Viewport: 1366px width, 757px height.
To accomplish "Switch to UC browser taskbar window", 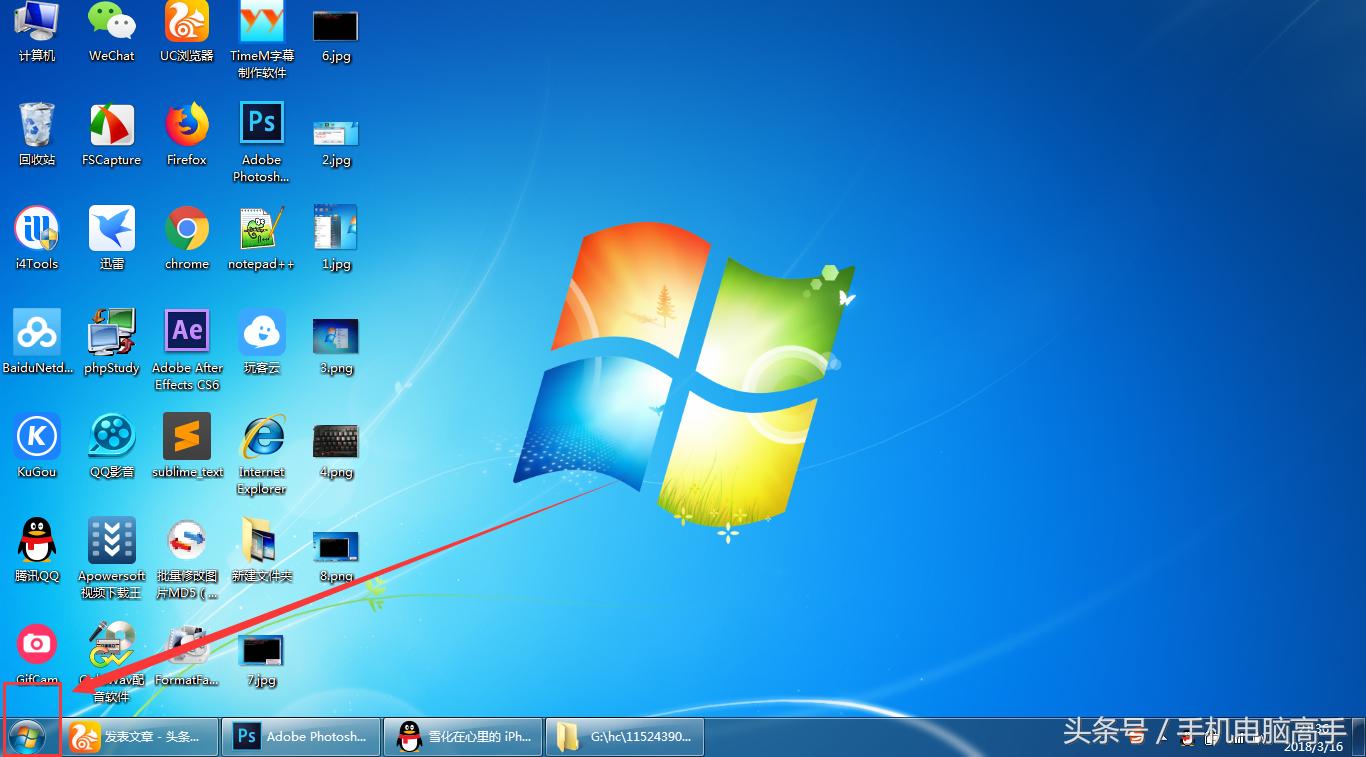I will (x=141, y=737).
